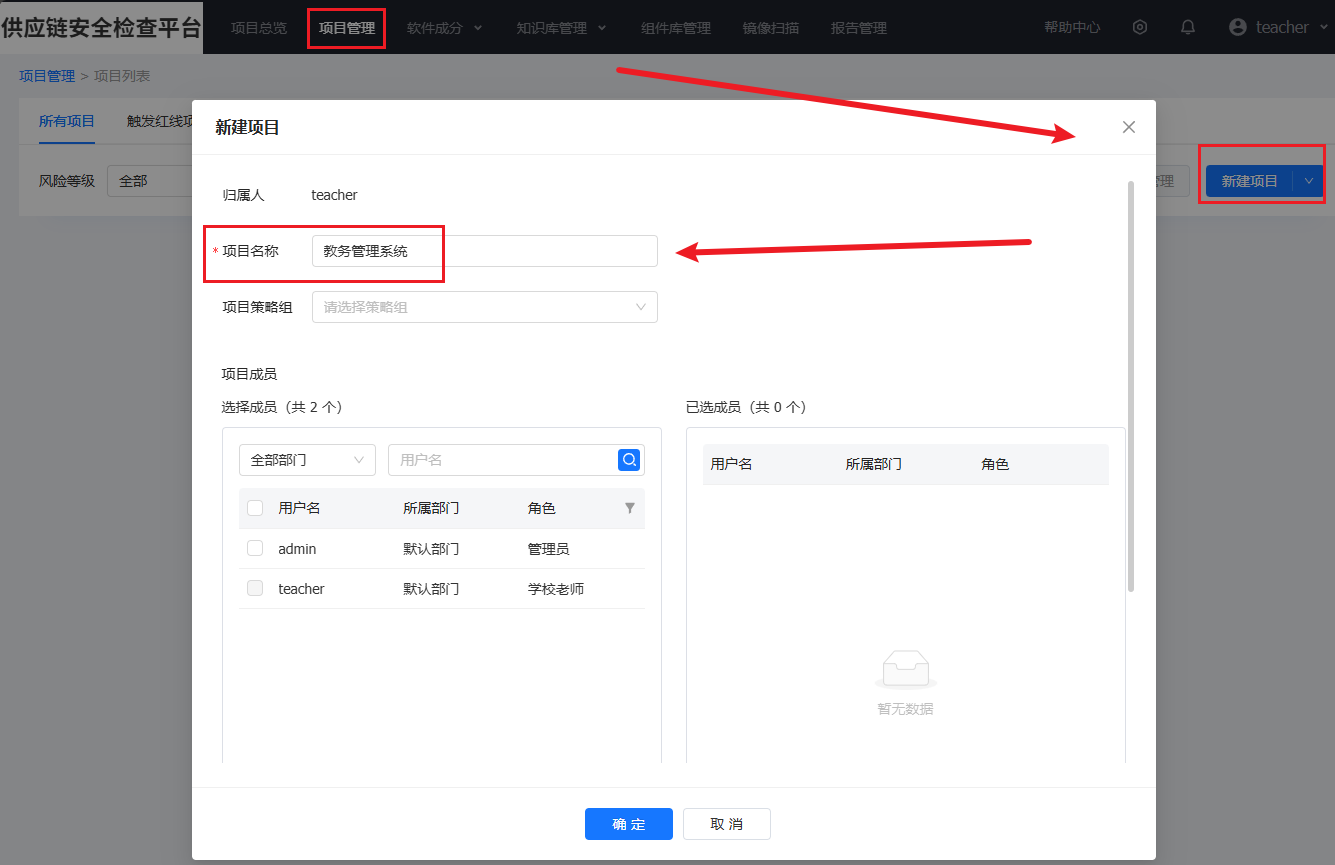Click the search magnifier icon in member list
The image size is (1335, 865).
(630, 460)
